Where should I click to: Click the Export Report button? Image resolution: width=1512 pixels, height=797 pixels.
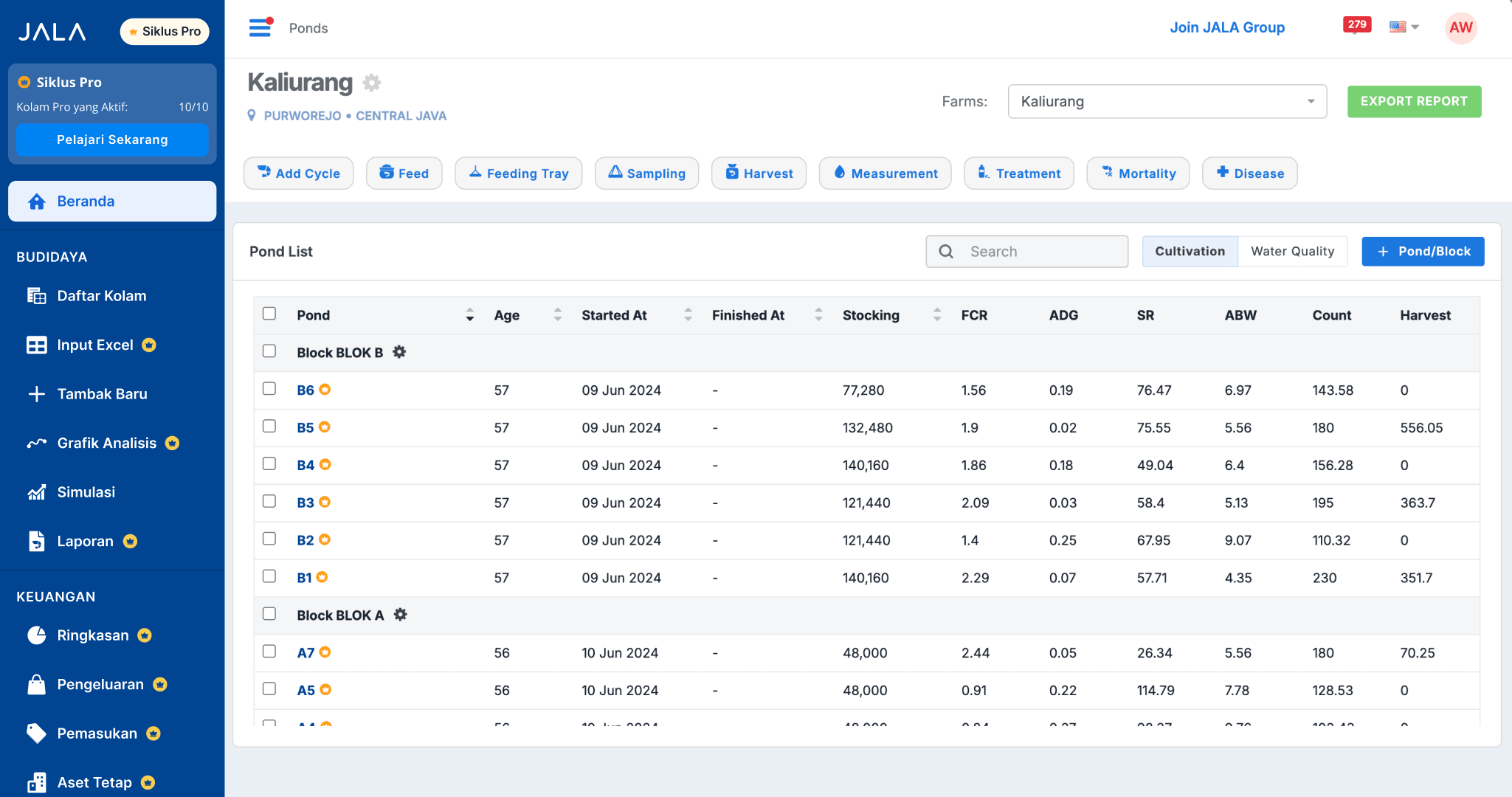[1414, 102]
